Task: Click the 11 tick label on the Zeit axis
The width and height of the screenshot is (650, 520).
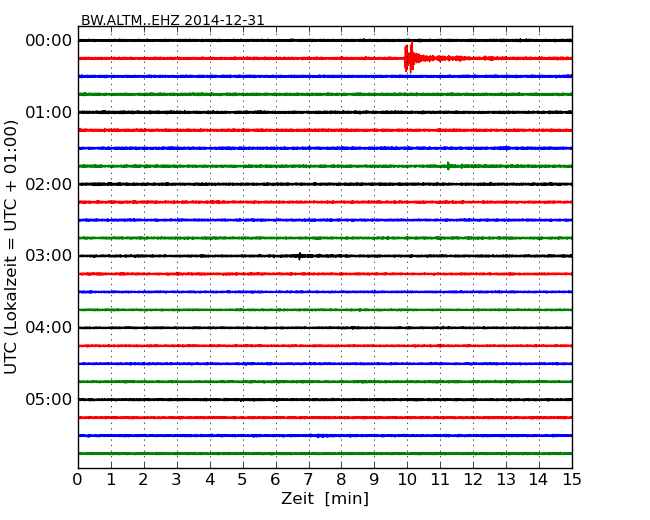Action: coord(440,480)
